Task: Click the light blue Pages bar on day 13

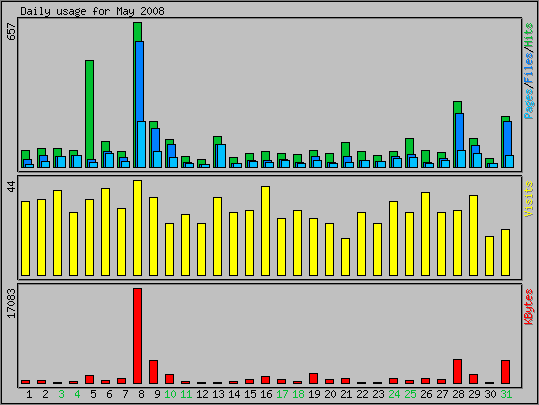Action: pos(221,156)
